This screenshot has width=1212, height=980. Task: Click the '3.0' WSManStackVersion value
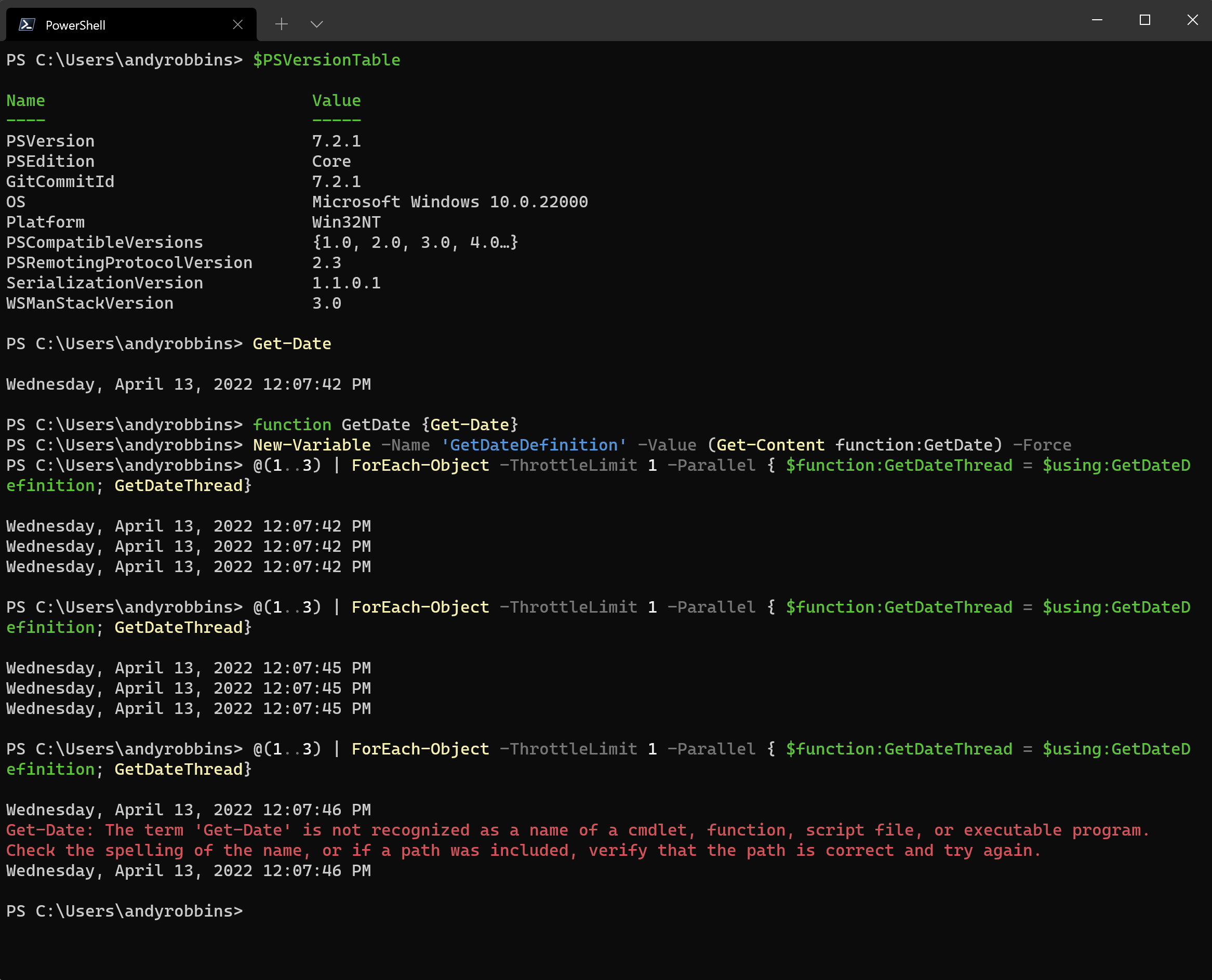[x=327, y=303]
